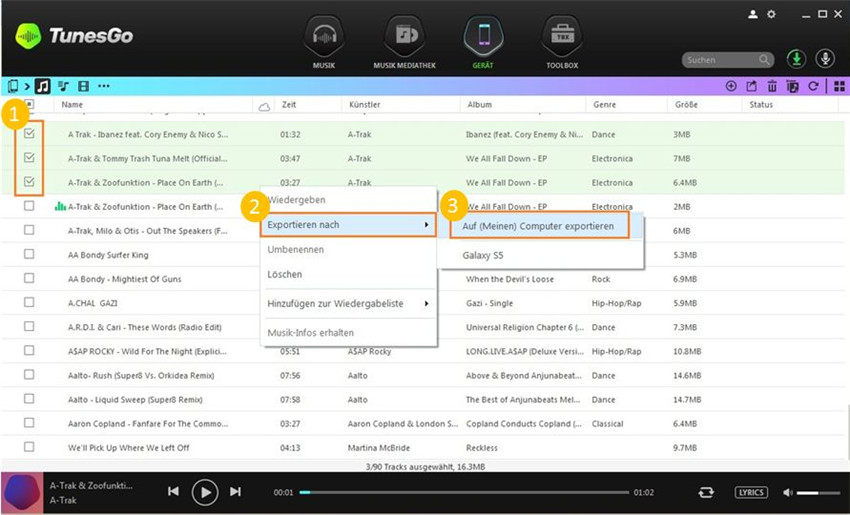Select the playlist category icon
Viewport: 850px width, 515px height.
[63, 86]
